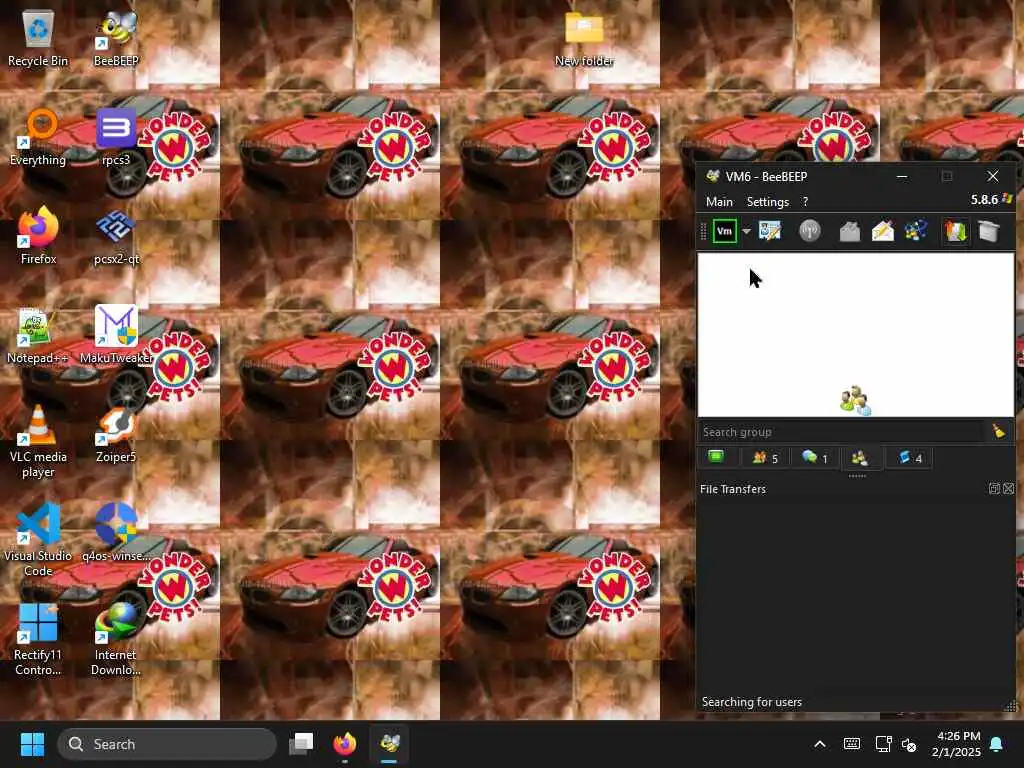Viewport: 1024px width, 768px height.
Task: Select the Firefox desktop shortcut
Action: [38, 236]
